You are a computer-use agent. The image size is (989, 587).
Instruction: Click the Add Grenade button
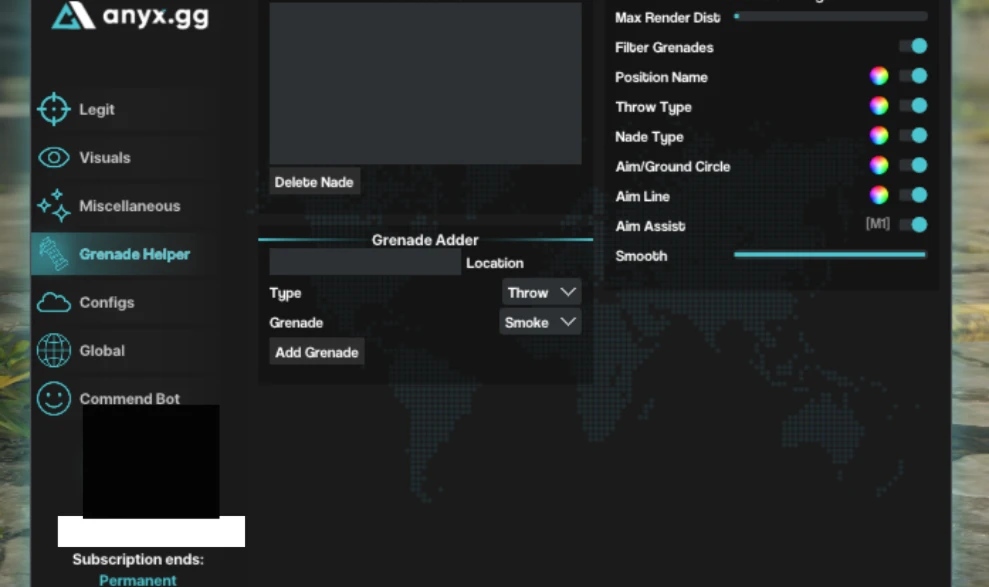click(x=317, y=352)
